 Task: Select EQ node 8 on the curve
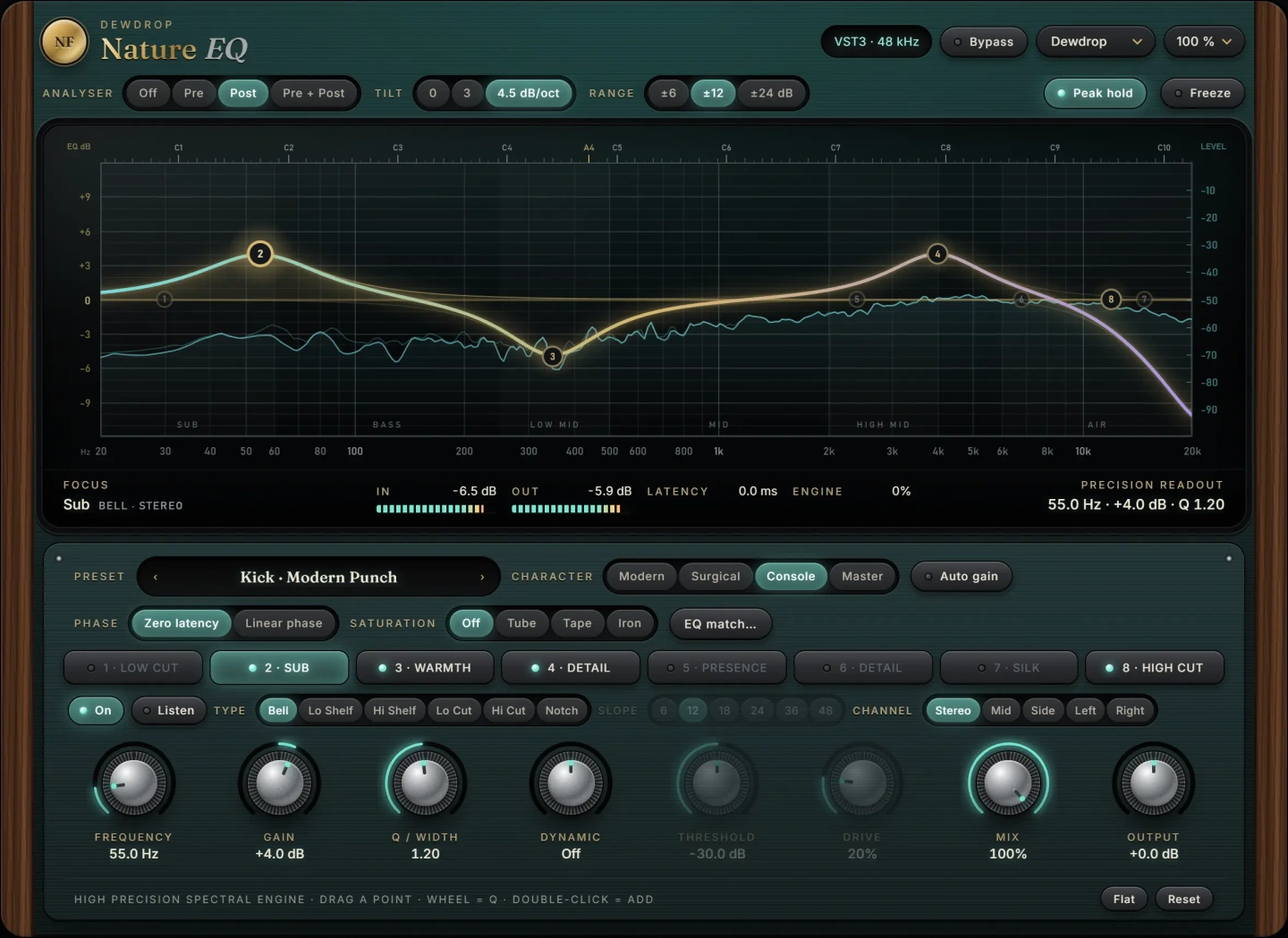pyautogui.click(x=1111, y=300)
